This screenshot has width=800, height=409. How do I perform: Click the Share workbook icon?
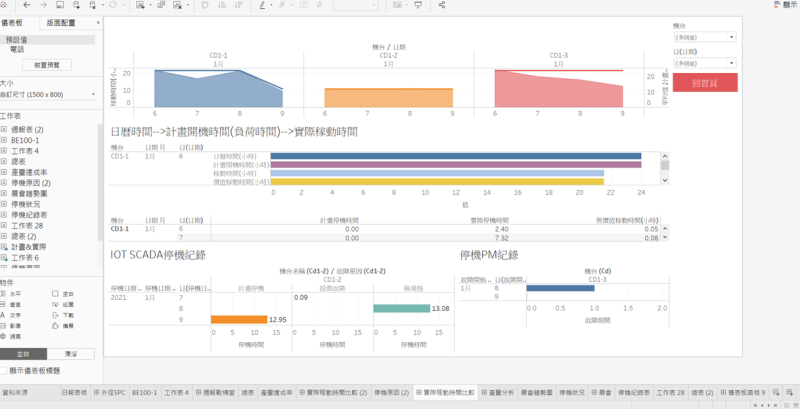pyautogui.click(x=442, y=5)
